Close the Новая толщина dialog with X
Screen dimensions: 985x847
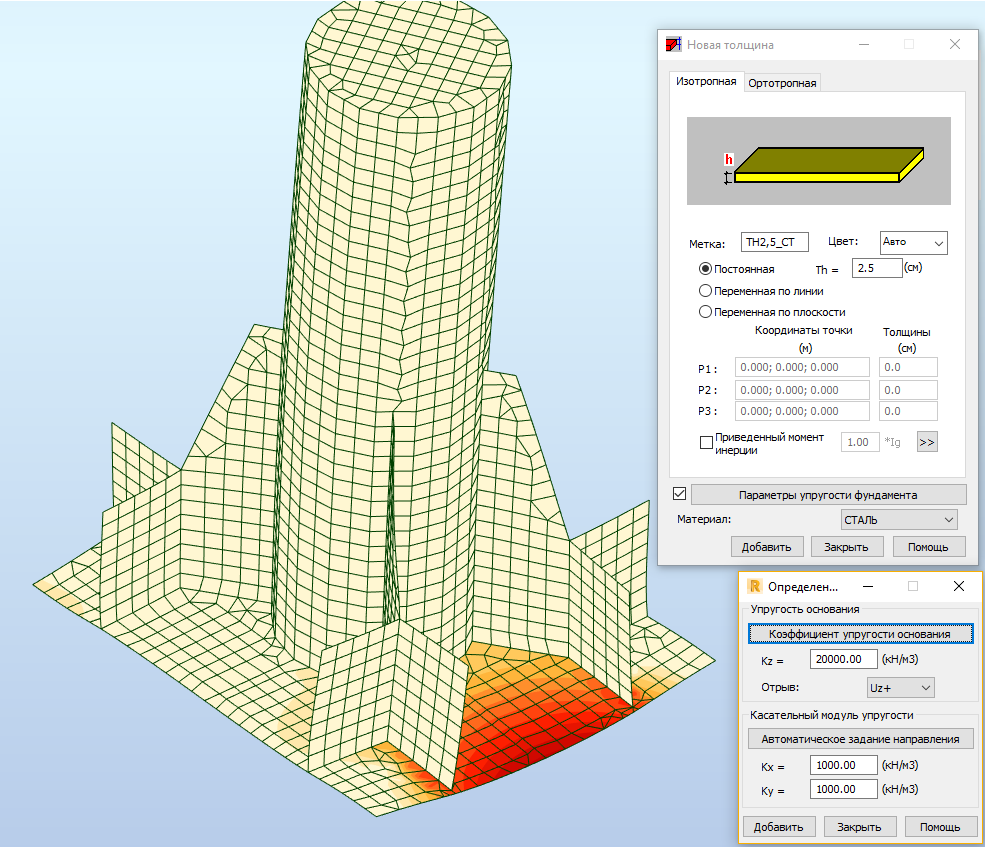click(x=955, y=45)
